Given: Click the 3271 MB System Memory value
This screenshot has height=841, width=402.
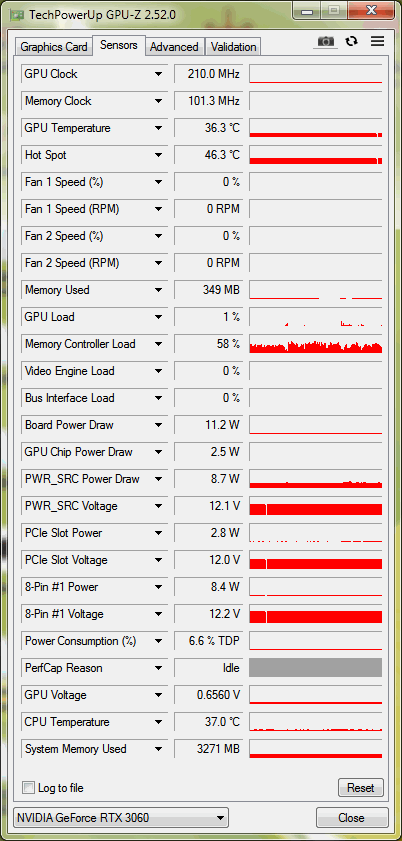Looking at the screenshot, I should coord(209,749).
